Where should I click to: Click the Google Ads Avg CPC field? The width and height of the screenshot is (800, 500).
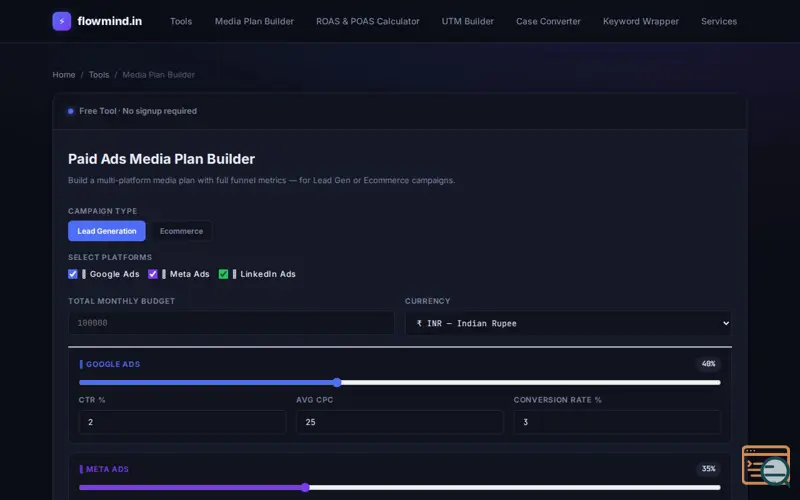(400, 422)
